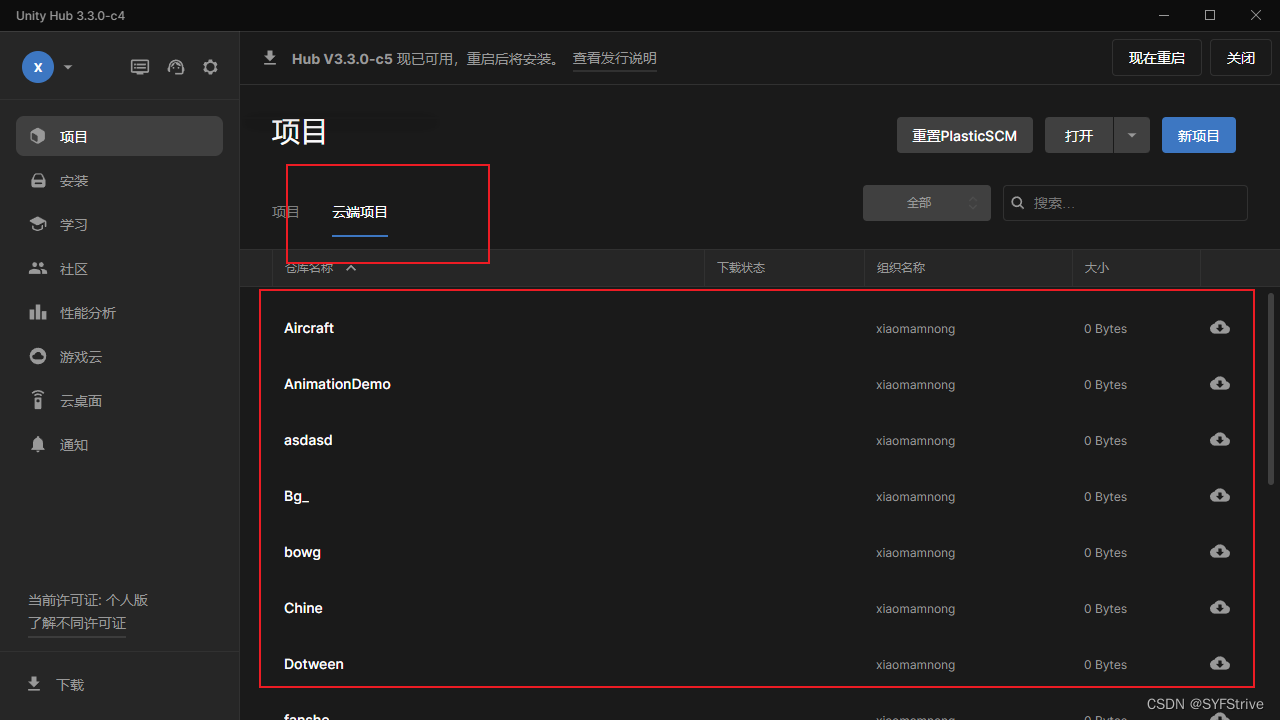
Task: Click 当前许可证: 个人版 text
Action: coord(88,600)
